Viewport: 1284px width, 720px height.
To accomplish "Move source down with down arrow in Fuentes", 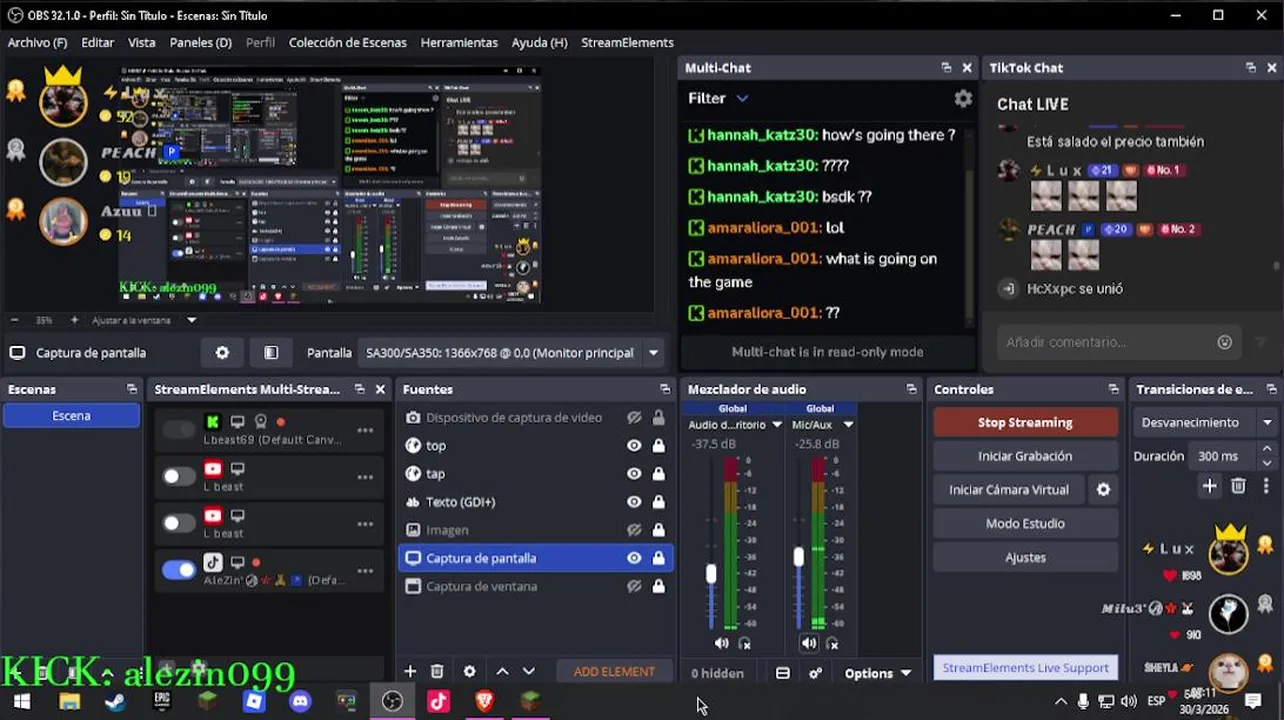I will [529, 672].
